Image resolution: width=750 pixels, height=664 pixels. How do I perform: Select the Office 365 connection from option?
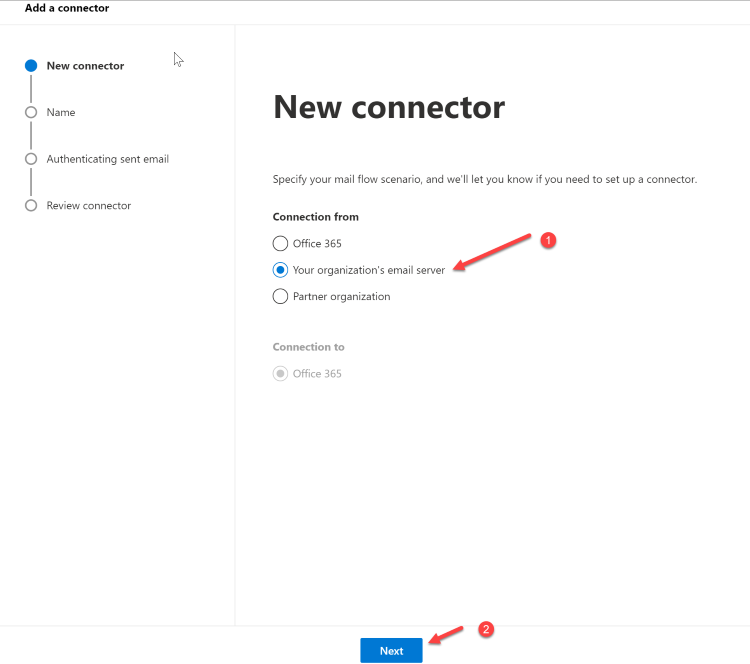(280, 243)
